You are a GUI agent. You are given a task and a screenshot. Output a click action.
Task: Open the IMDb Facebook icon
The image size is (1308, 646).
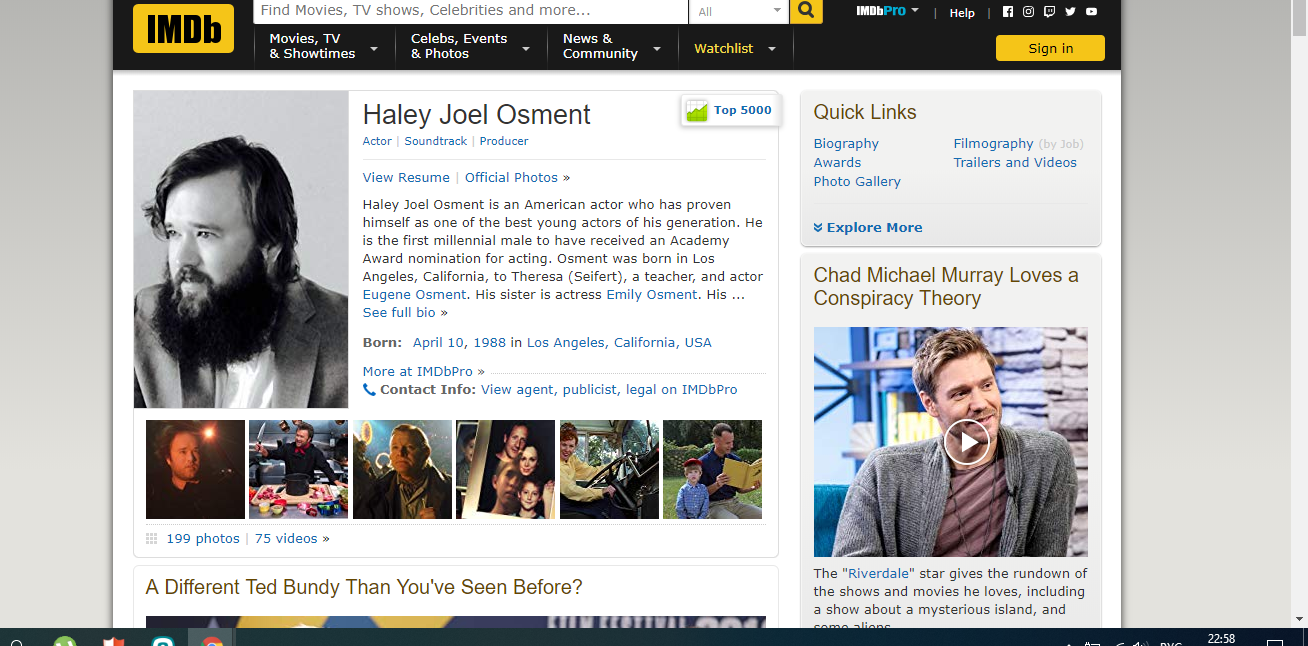pos(1007,12)
